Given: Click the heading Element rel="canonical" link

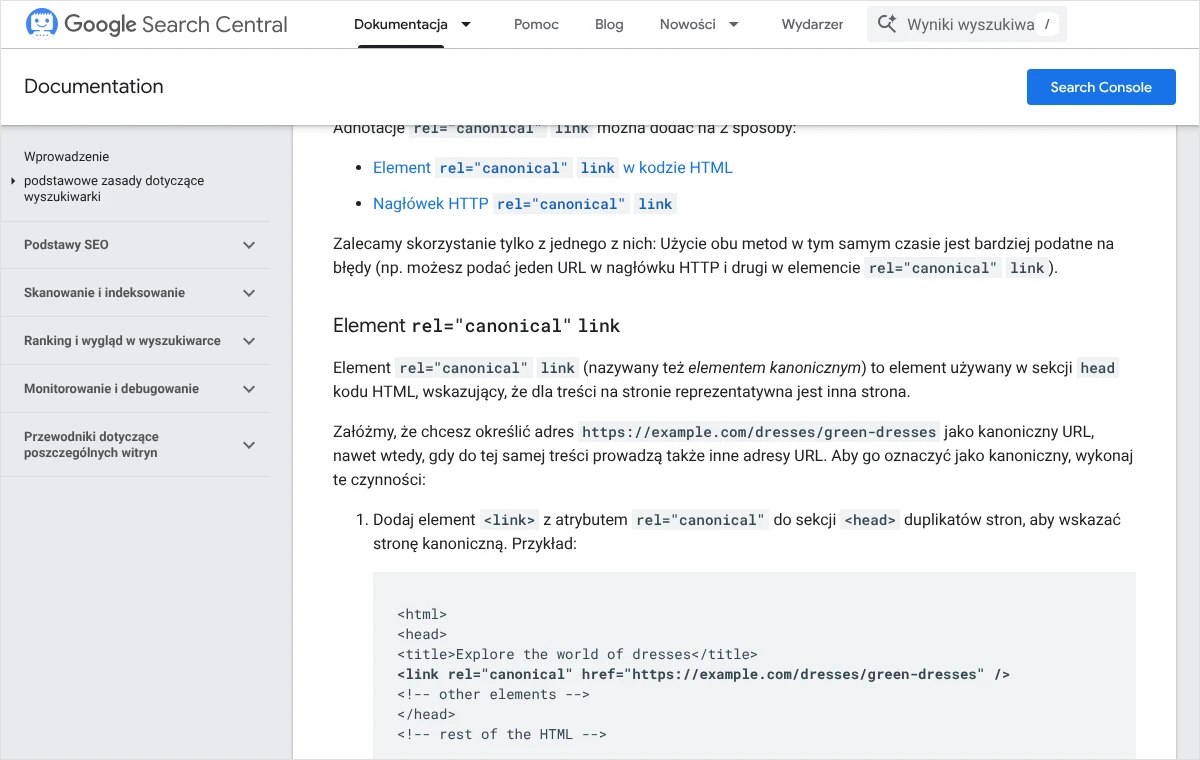Looking at the screenshot, I should click(477, 325).
